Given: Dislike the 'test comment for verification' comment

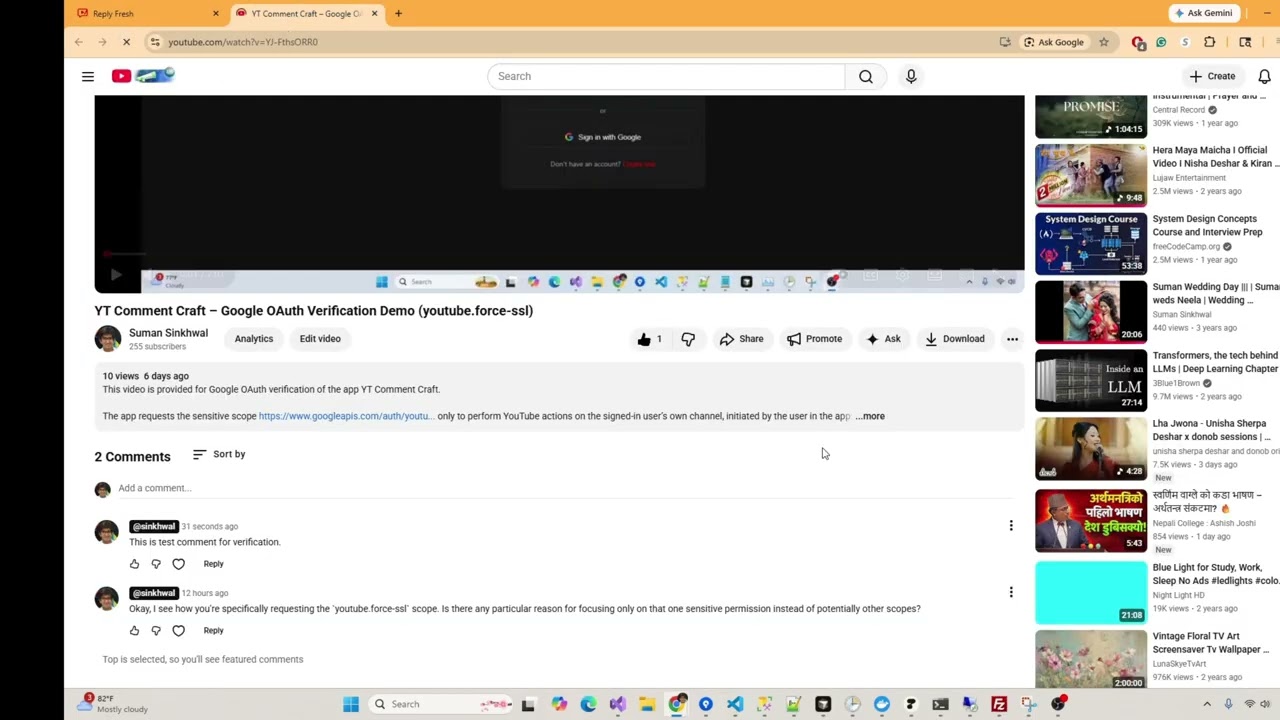Looking at the screenshot, I should (156, 564).
